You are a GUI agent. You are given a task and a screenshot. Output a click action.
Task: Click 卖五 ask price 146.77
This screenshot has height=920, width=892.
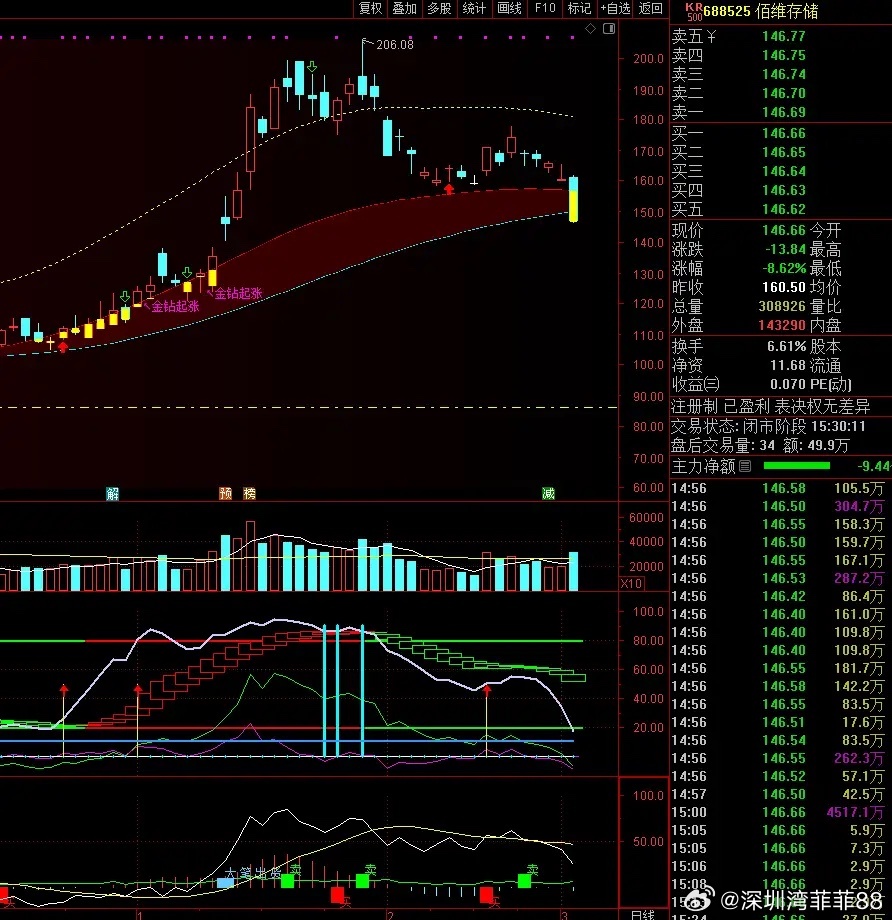tap(783, 36)
